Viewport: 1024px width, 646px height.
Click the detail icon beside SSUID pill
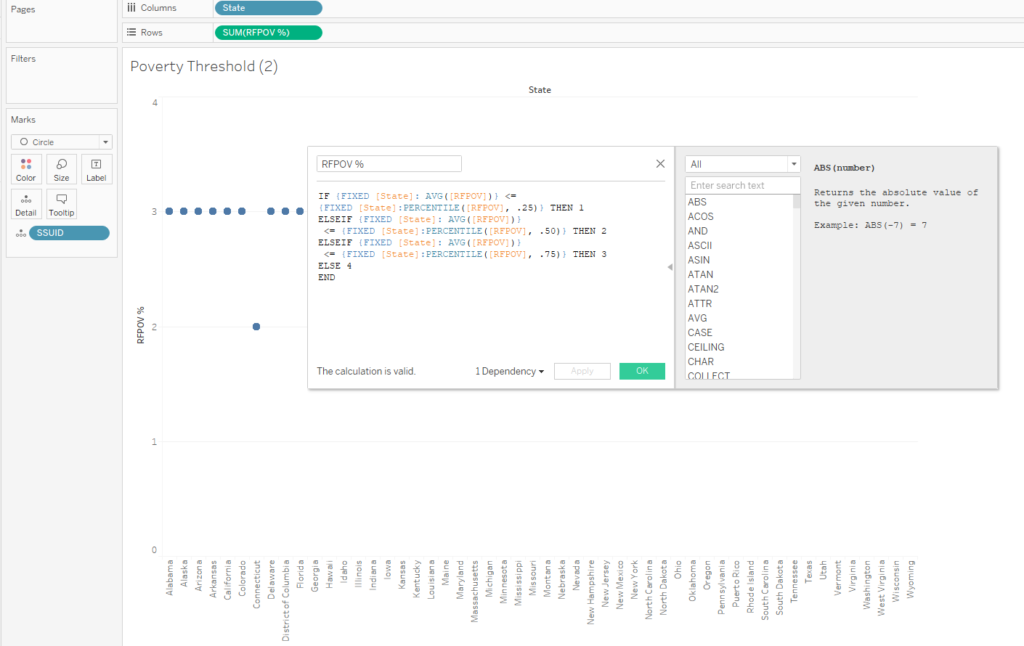[21, 233]
